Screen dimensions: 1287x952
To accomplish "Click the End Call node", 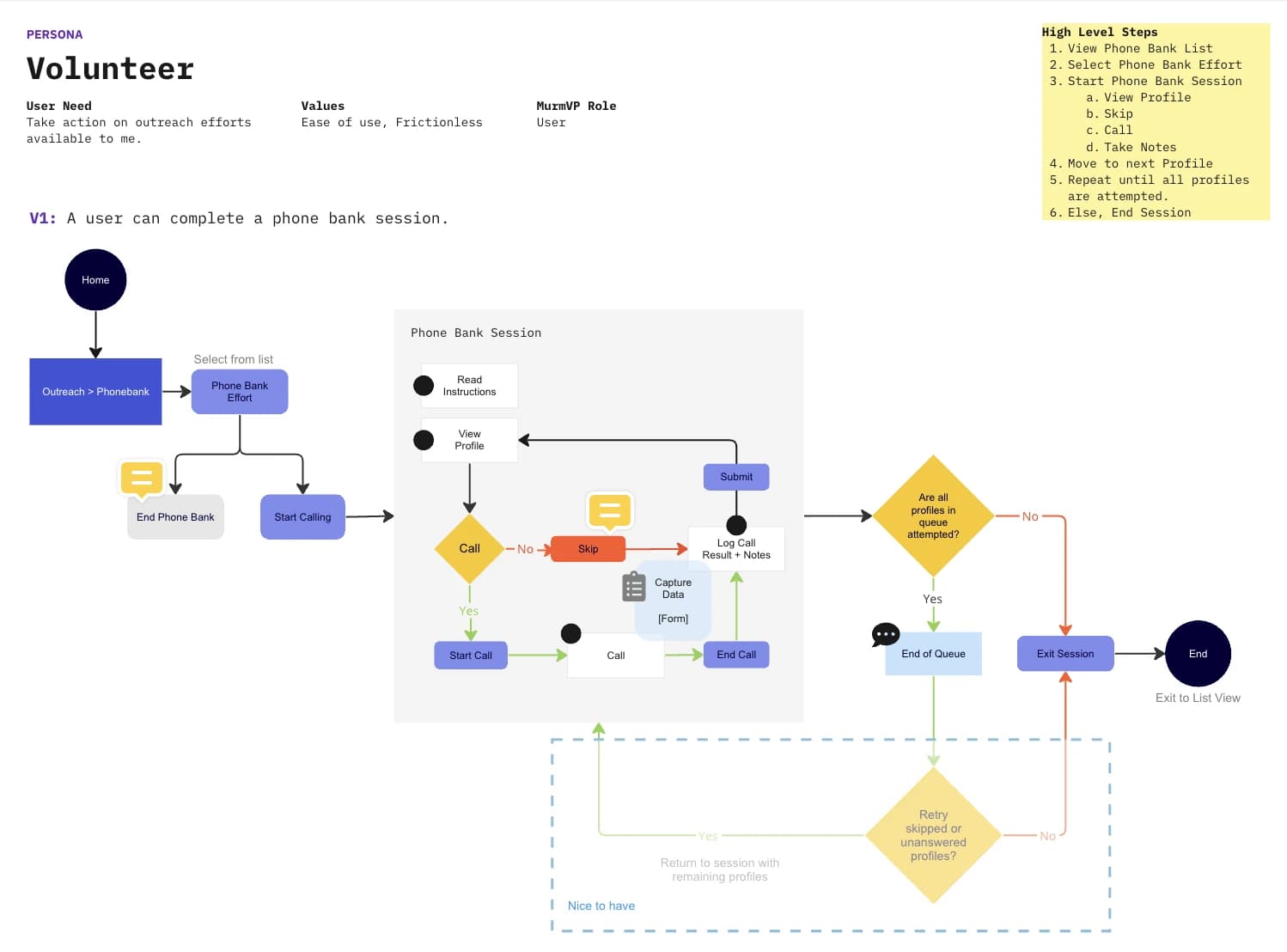I will [736, 655].
